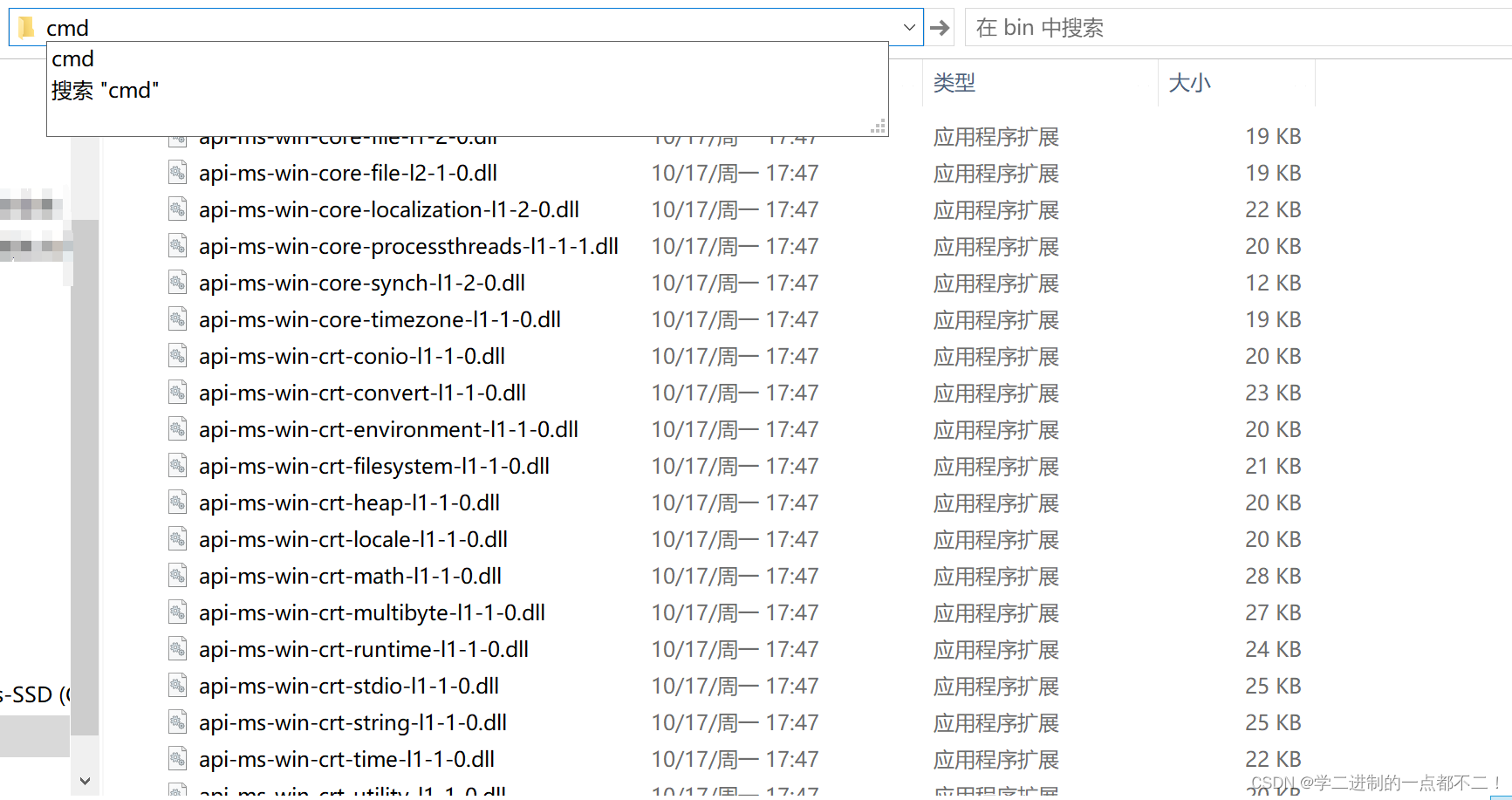
Task: Click the api-ms-win-core-localization-l1-2-0.dll icon
Action: 177,209
